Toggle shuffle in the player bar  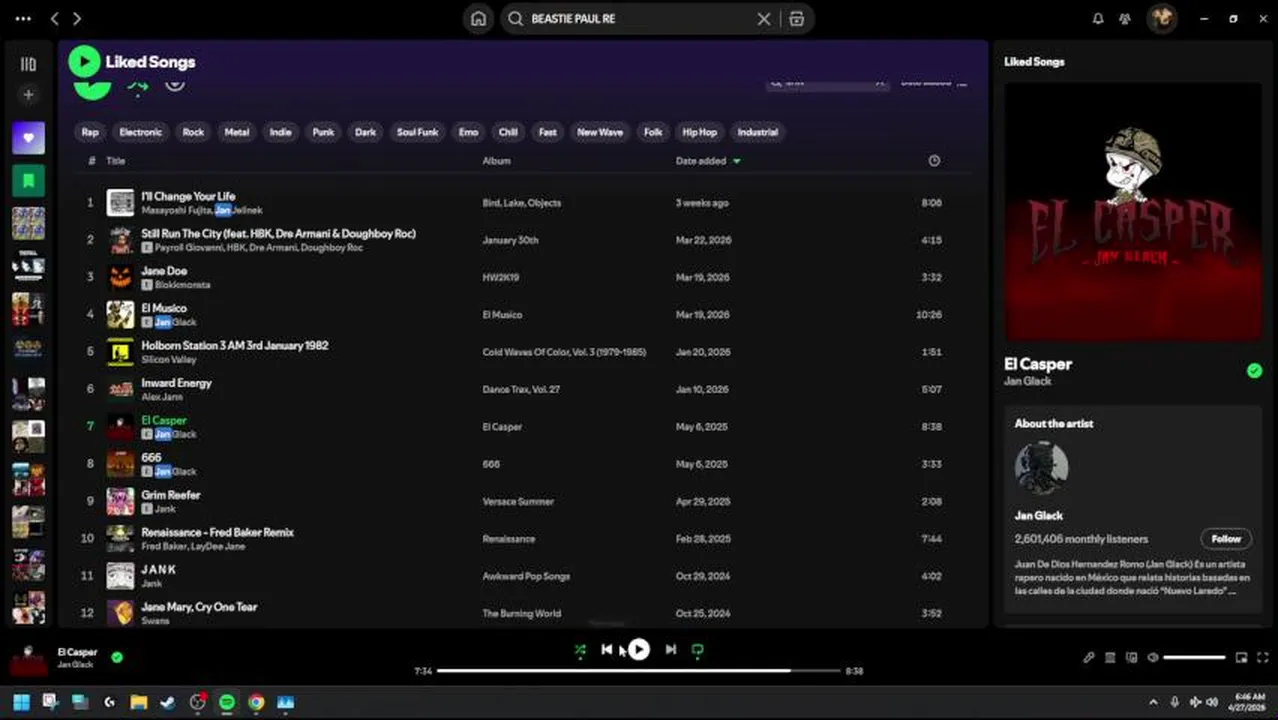coord(580,650)
